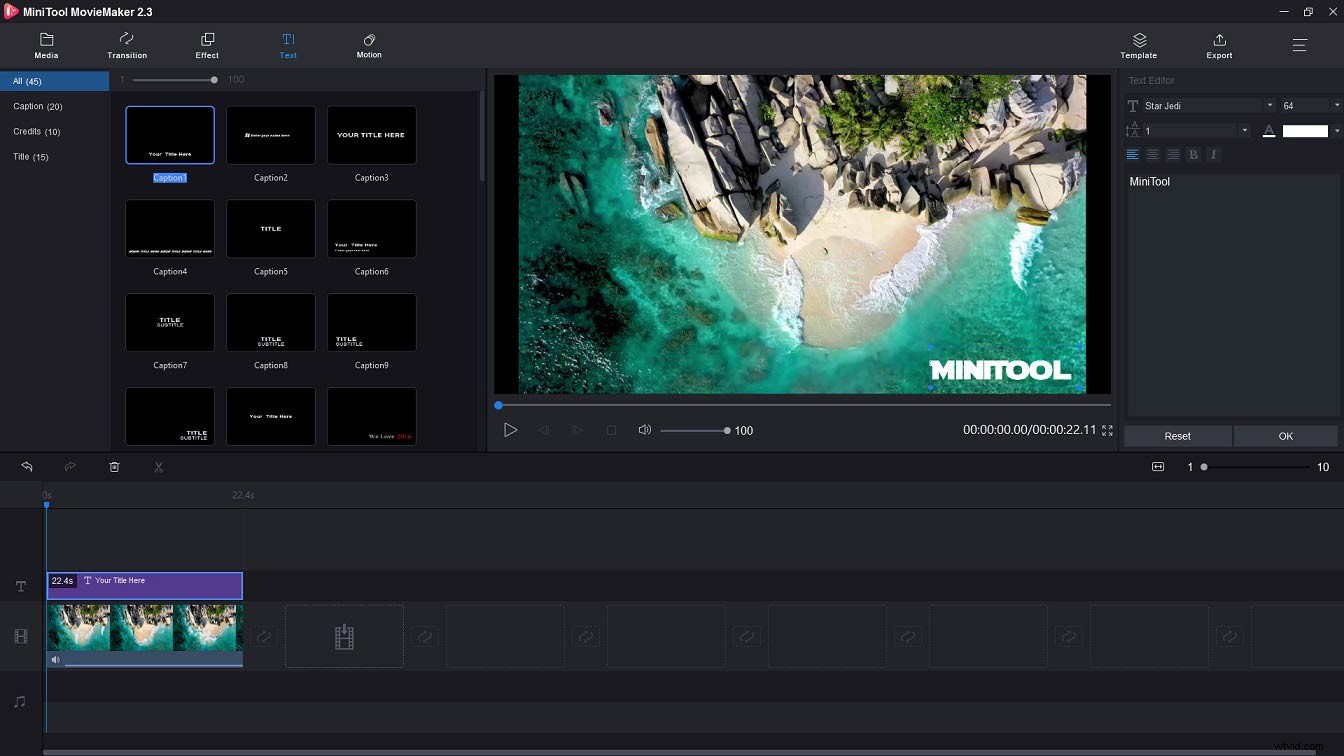Open the Motion panel
Viewport: 1344px width, 756px height.
tap(369, 45)
